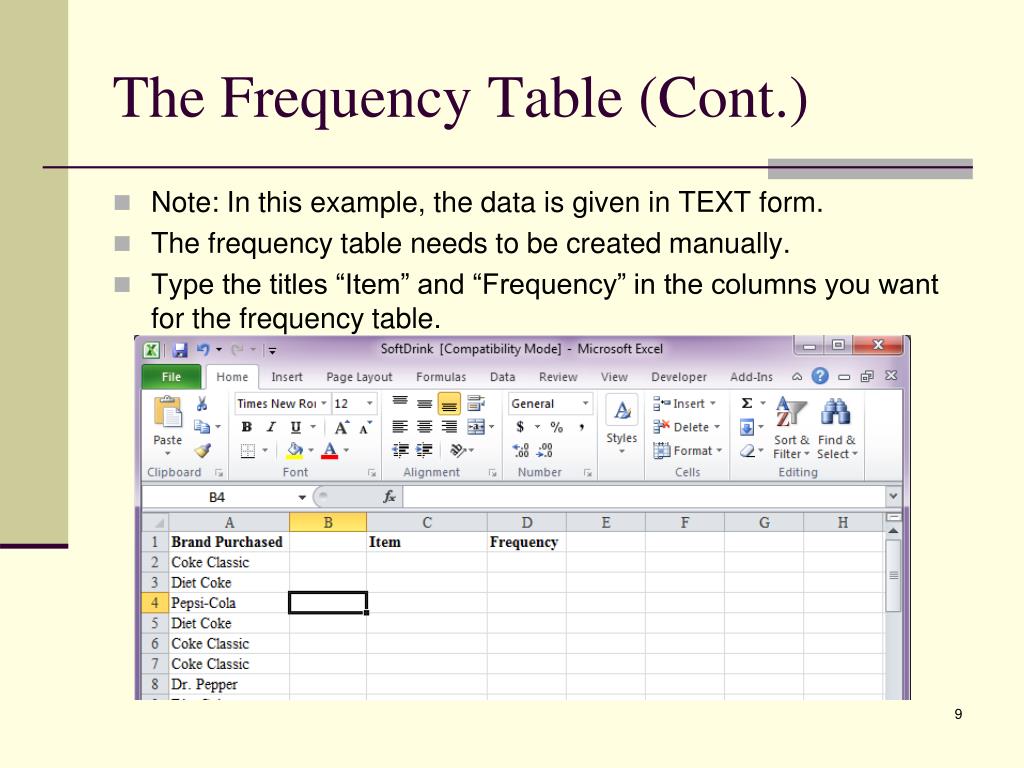The width and height of the screenshot is (1024, 768).
Task: Align text right
Action: 449,427
